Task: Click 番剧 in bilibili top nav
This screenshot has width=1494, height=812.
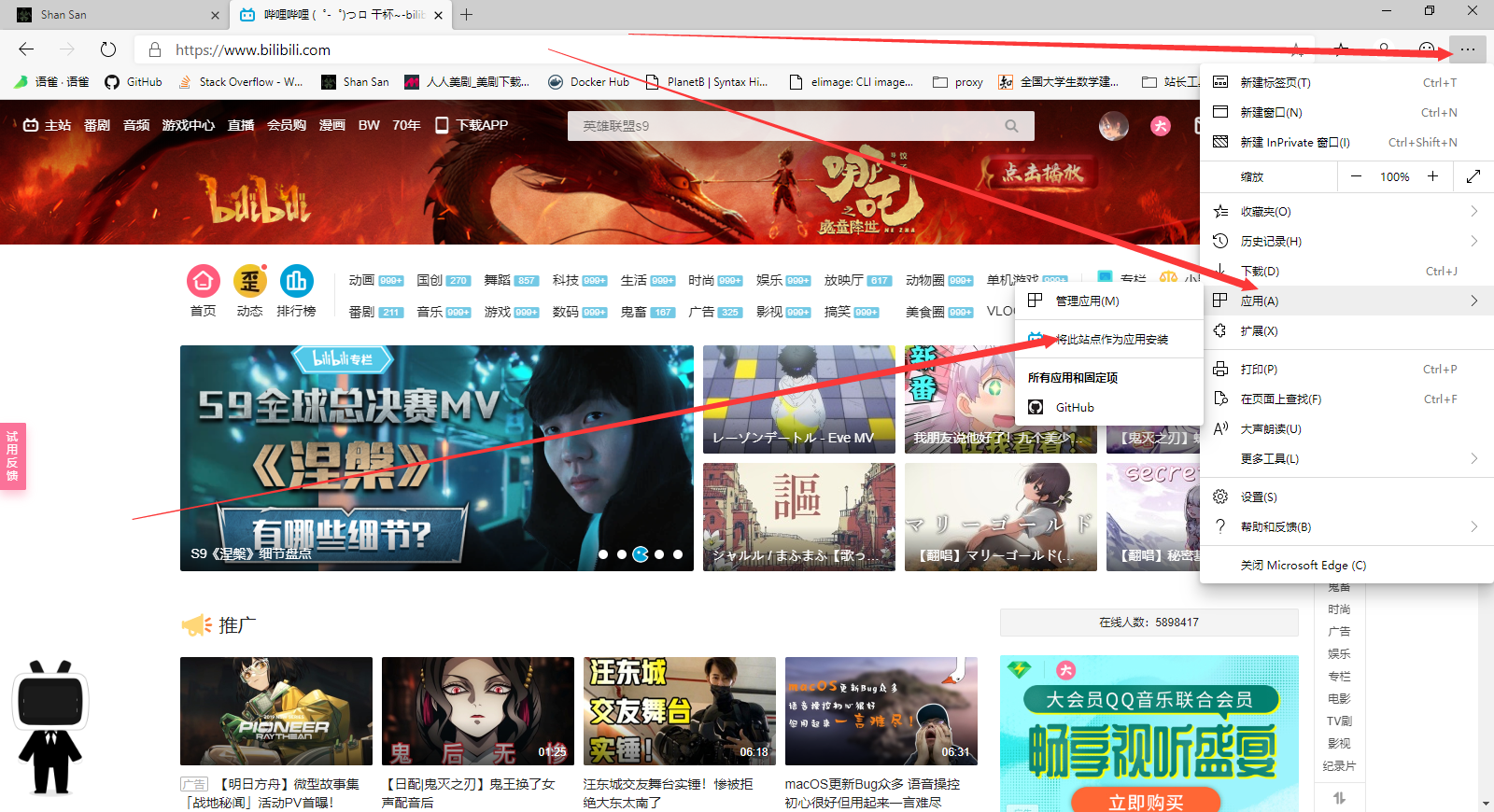Action: pyautogui.click(x=97, y=125)
